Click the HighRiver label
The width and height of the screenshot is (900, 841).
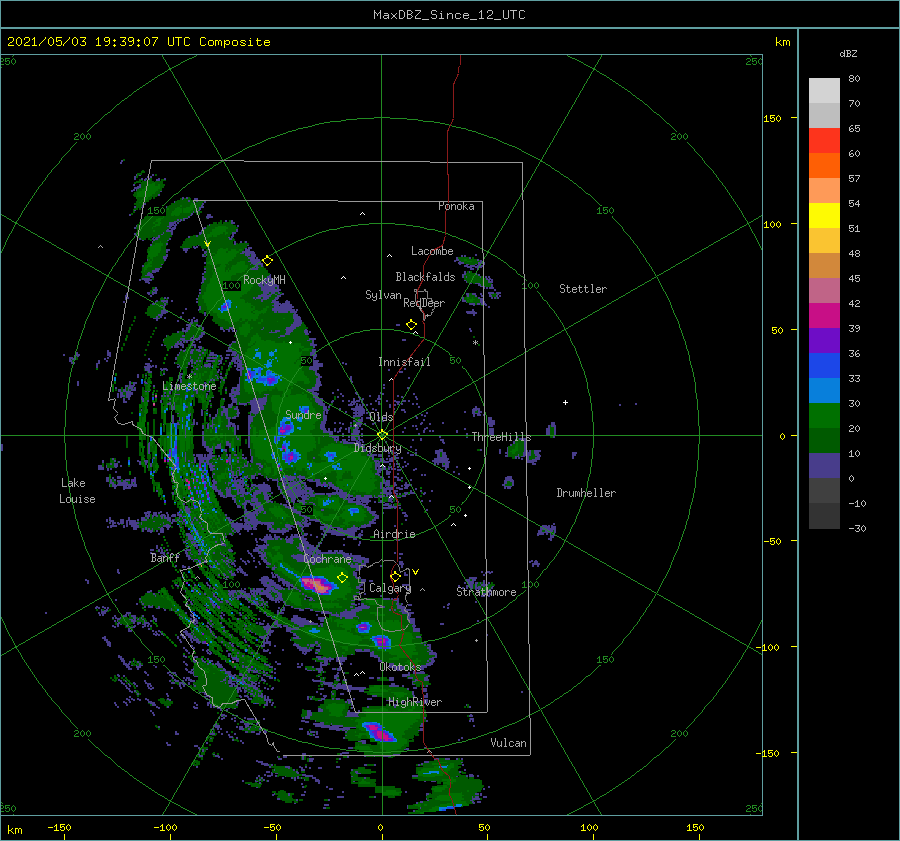[415, 702]
